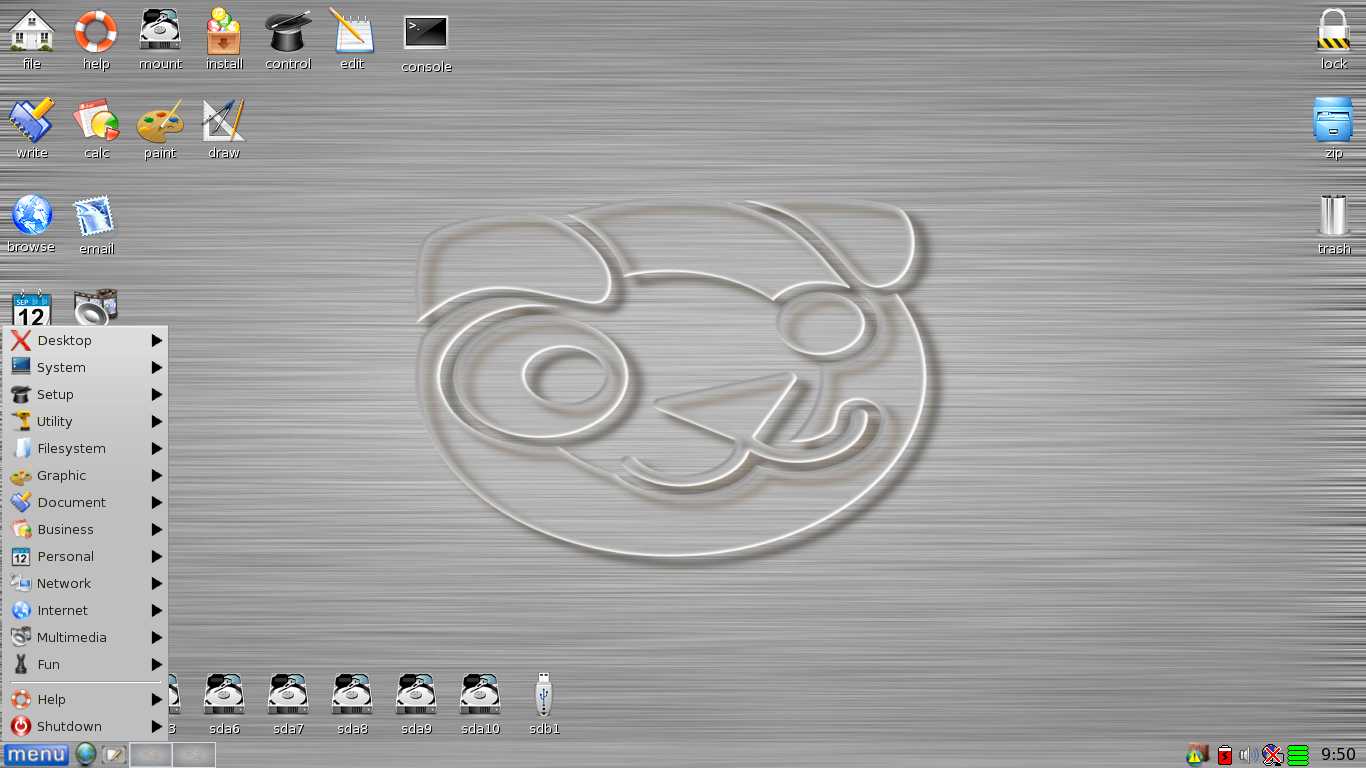Open the trash can icon
The image size is (1366, 768).
(x=1334, y=215)
